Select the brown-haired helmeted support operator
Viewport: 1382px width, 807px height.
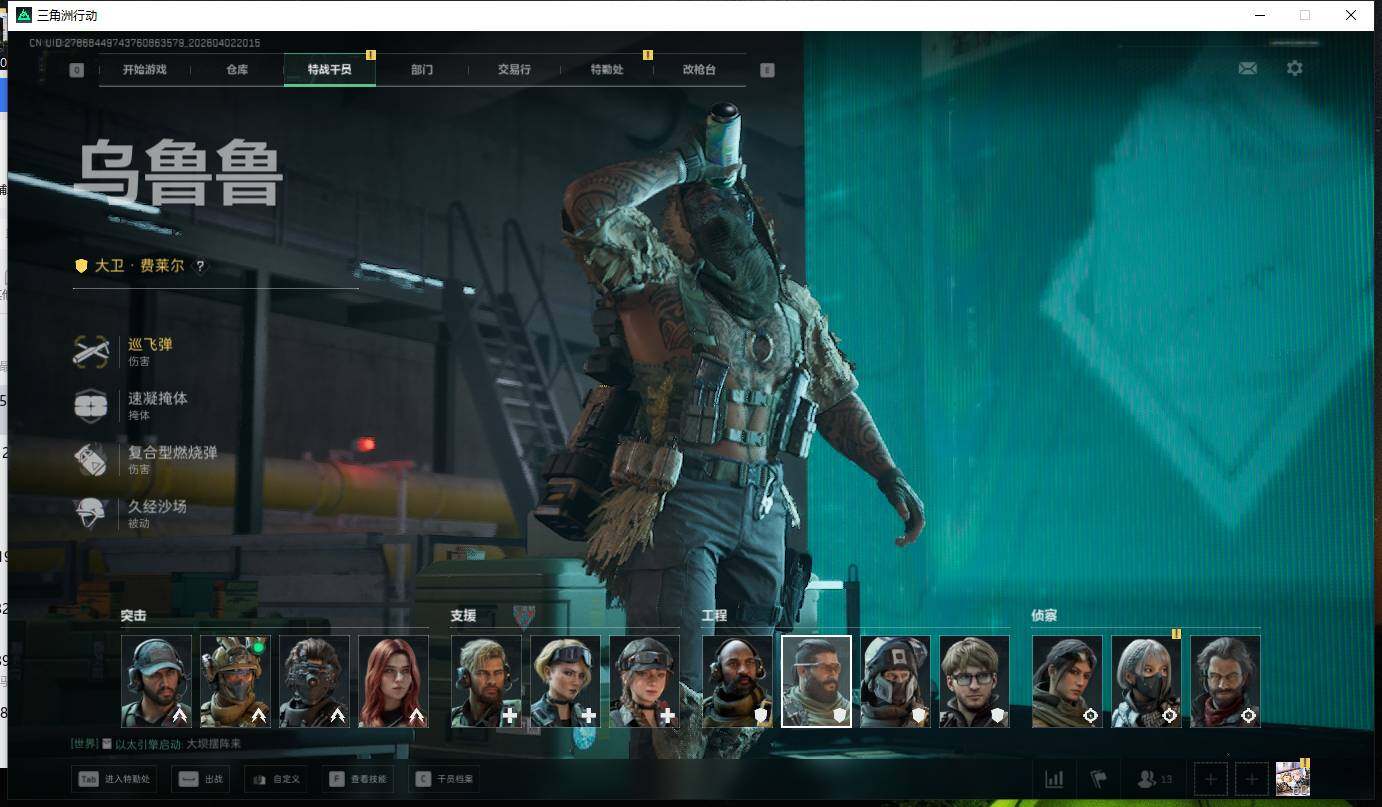(644, 681)
